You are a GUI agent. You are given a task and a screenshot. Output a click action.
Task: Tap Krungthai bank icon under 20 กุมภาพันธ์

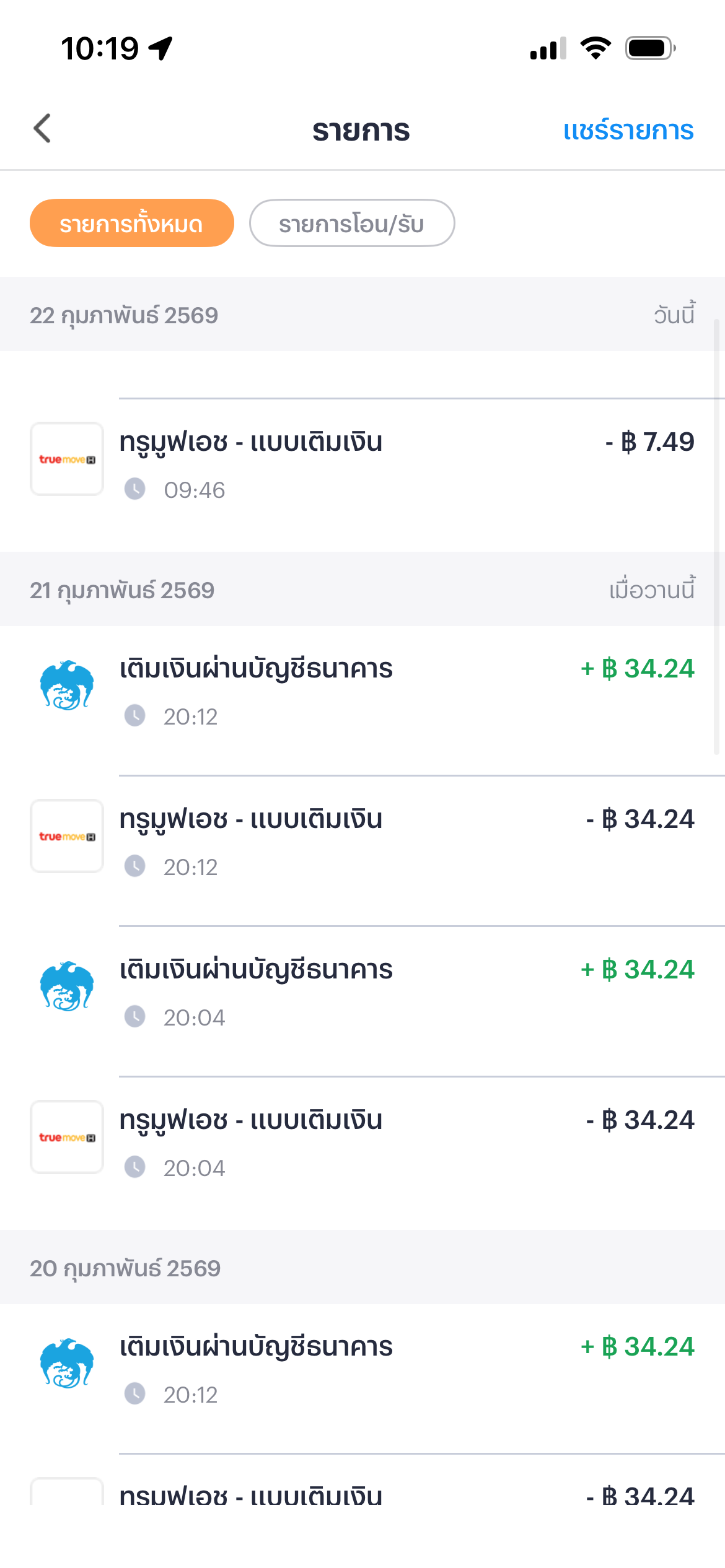(67, 1363)
